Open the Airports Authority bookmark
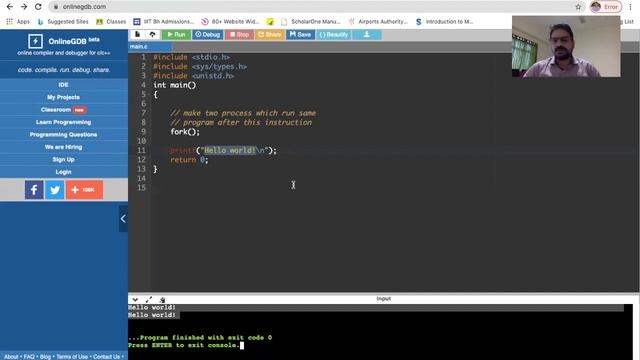640x360 pixels. click(x=378, y=22)
